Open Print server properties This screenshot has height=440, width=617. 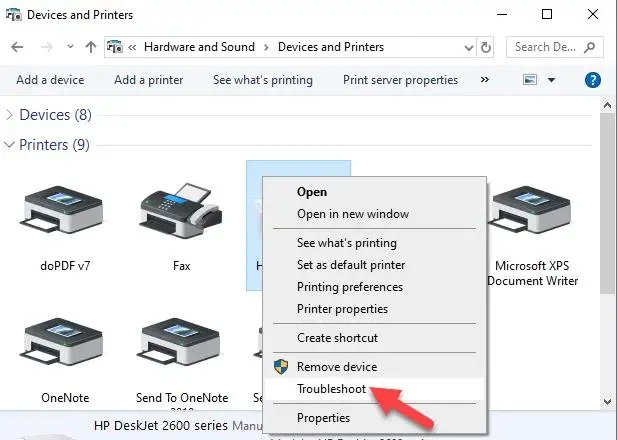click(x=400, y=80)
